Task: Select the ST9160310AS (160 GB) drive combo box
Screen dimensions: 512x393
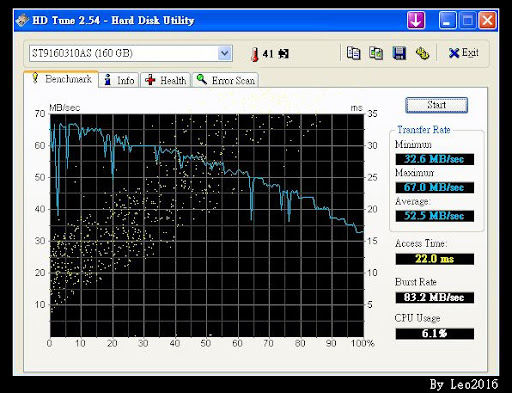Action: coord(131,53)
